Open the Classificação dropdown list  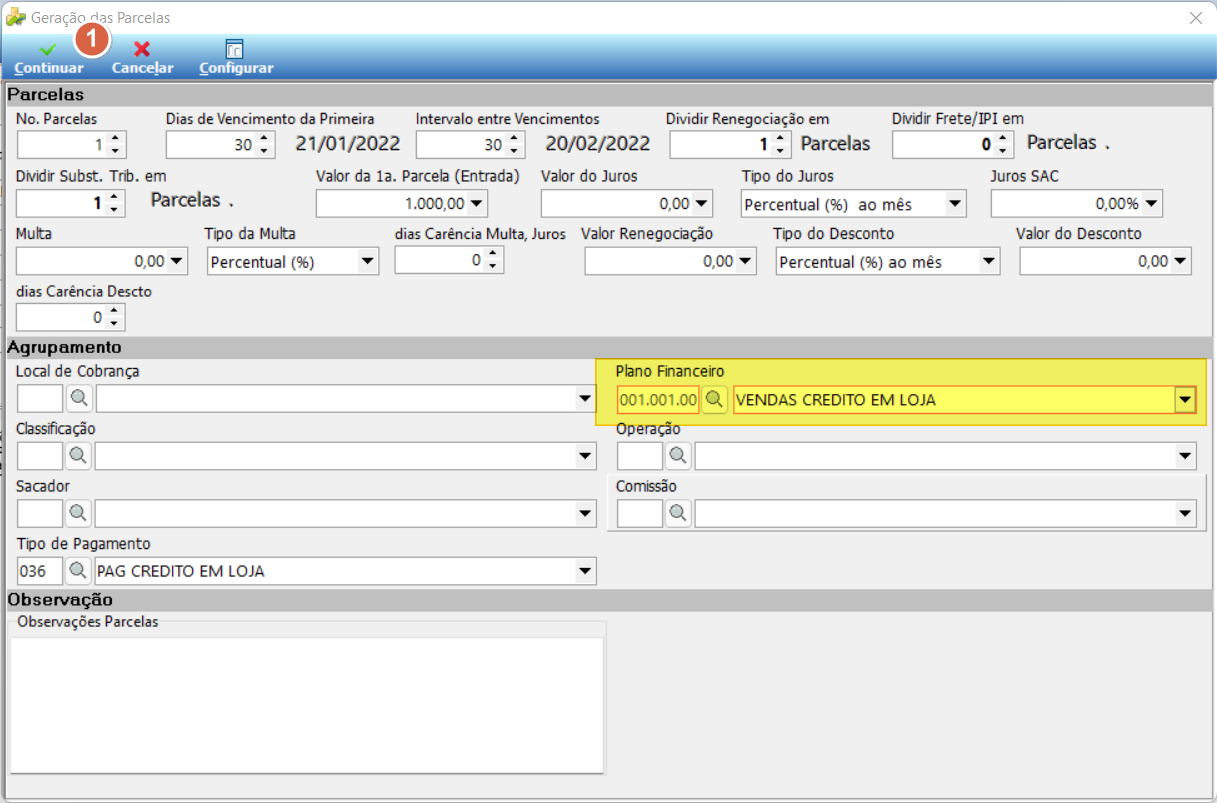[x=586, y=456]
